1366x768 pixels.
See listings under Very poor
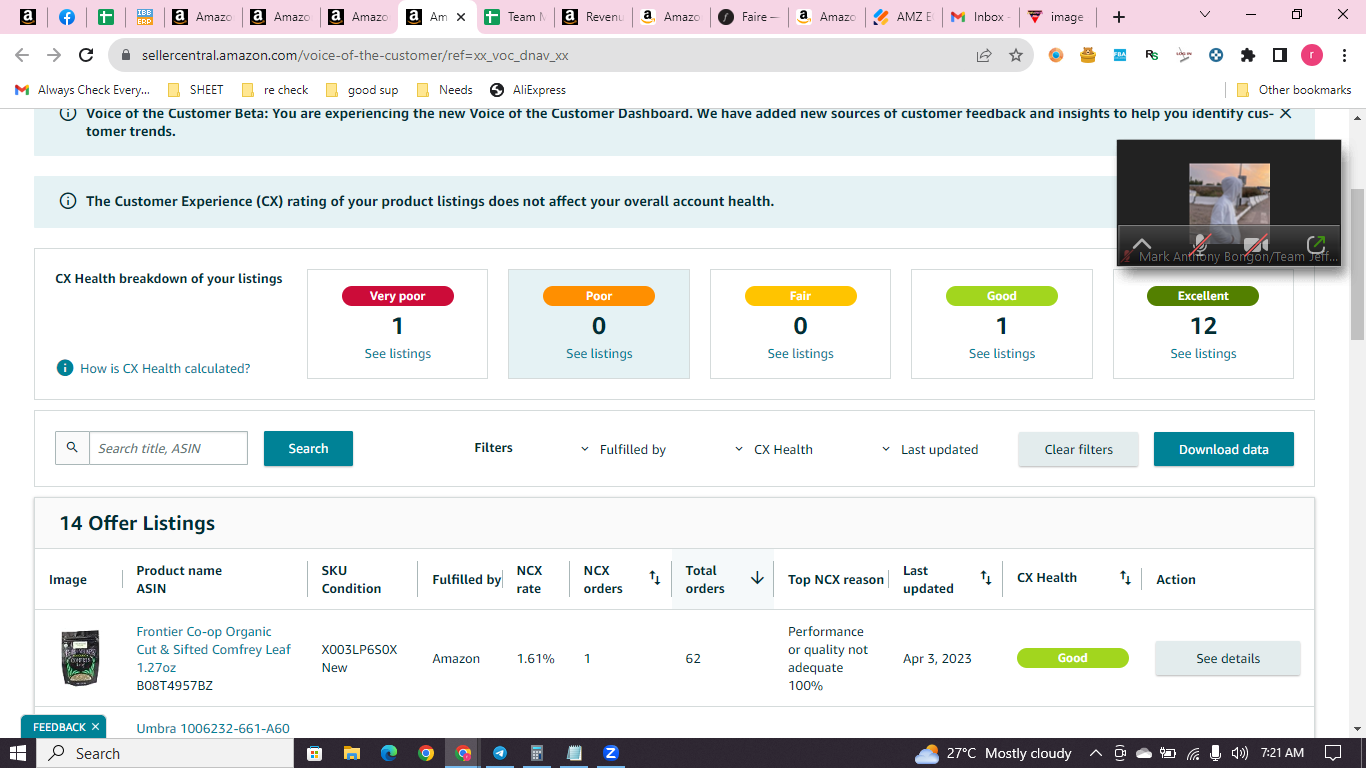(x=398, y=353)
